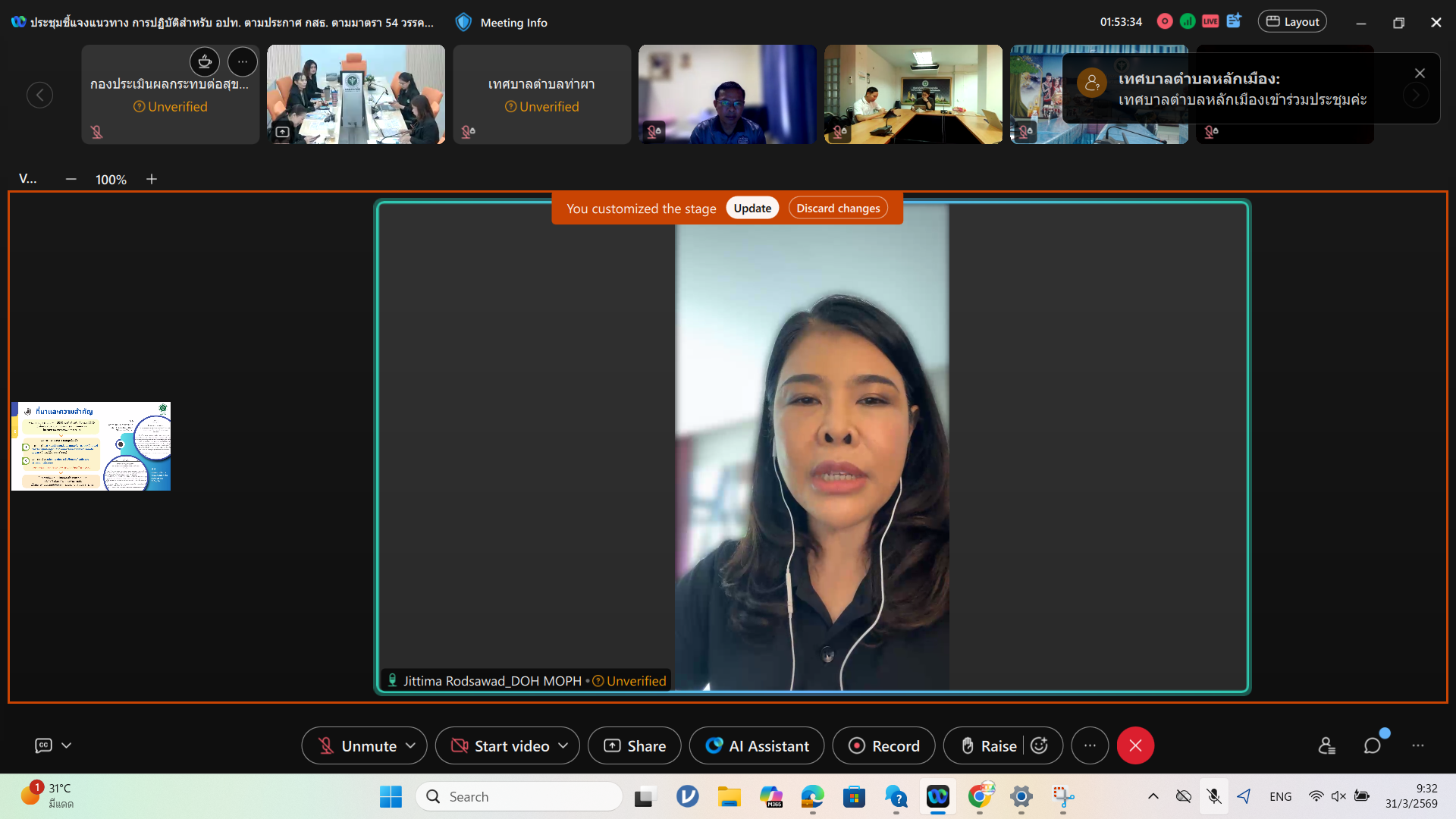1456x819 pixels.
Task: Open the more options ellipsis in control bar
Action: (x=1090, y=746)
